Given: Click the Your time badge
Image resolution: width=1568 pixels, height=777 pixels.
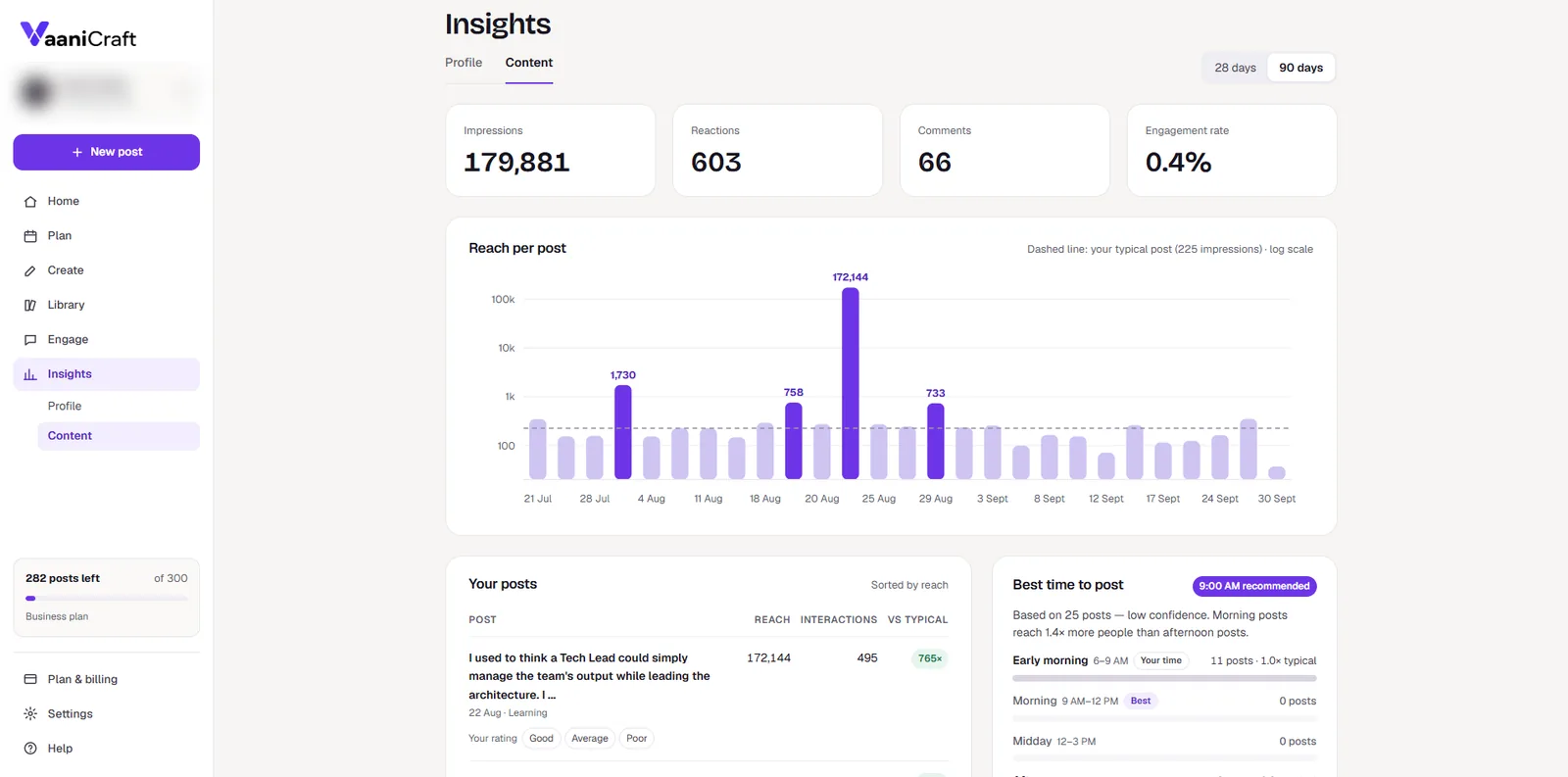Looking at the screenshot, I should (x=1161, y=660).
